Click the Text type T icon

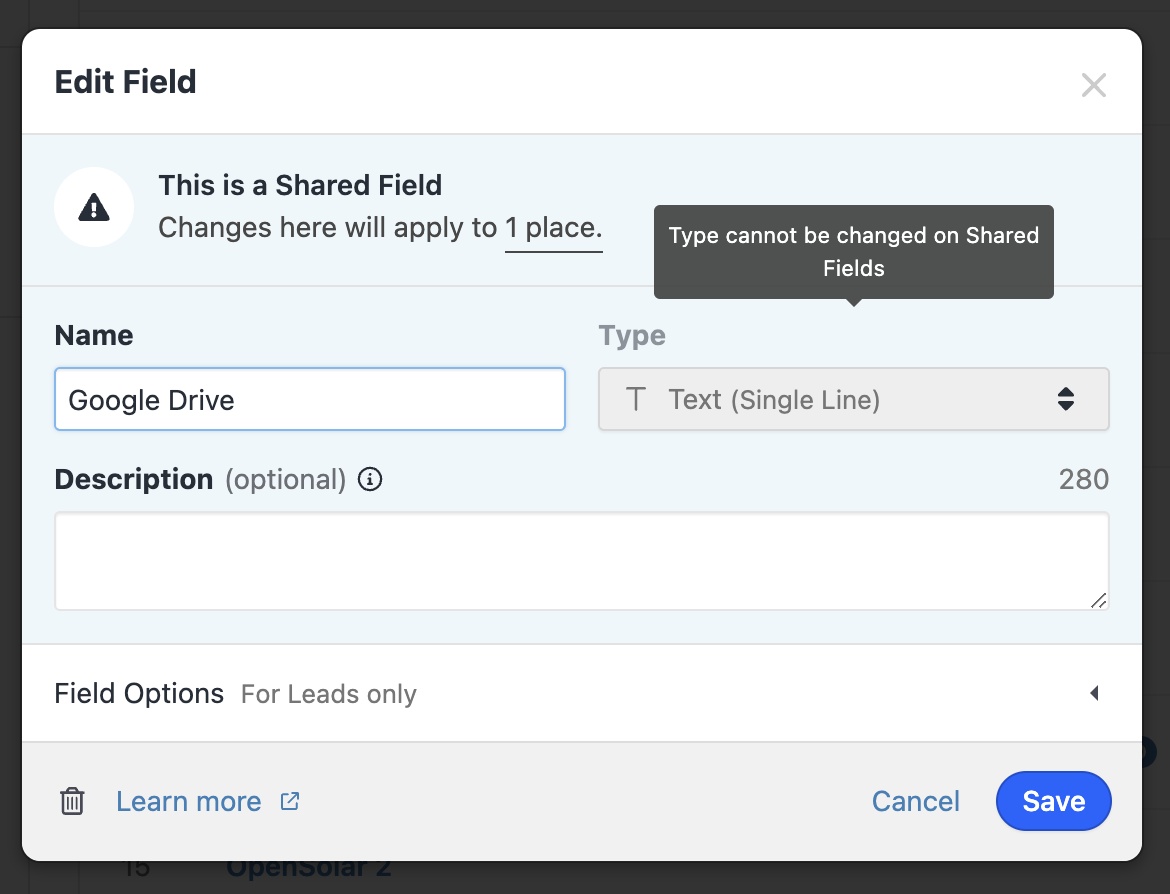pos(635,400)
